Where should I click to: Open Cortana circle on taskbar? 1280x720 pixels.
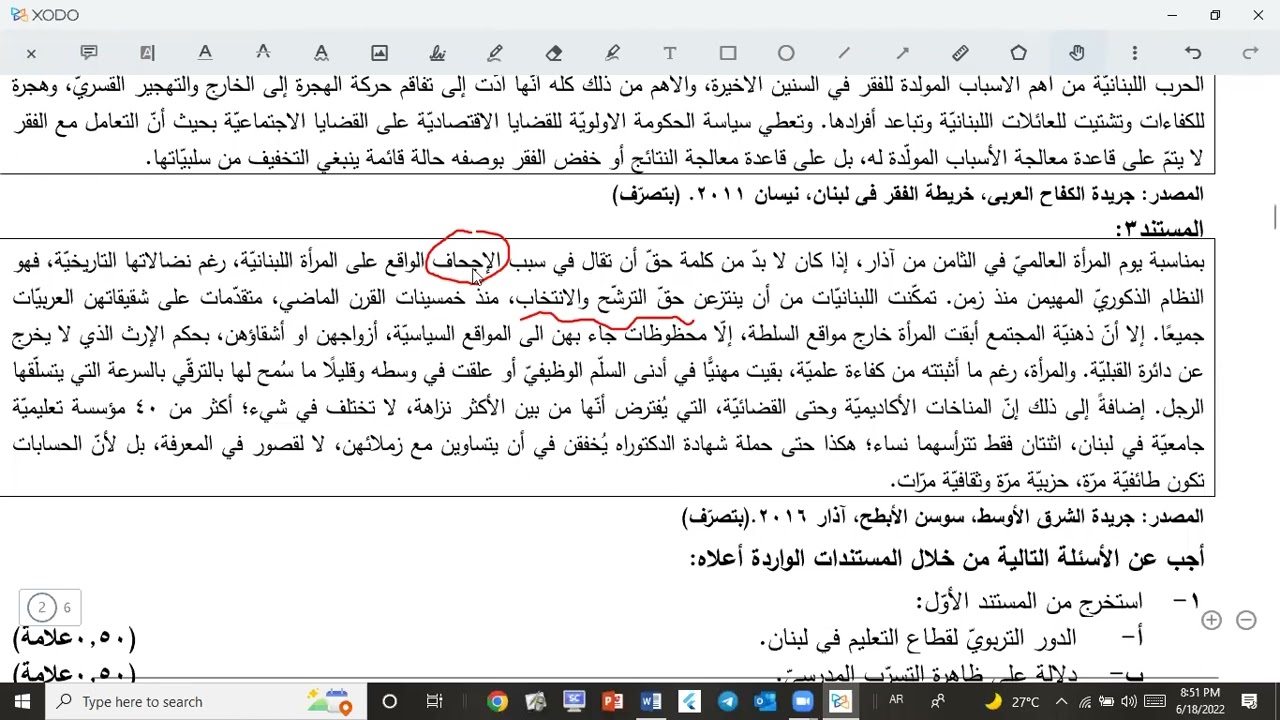tap(390, 702)
